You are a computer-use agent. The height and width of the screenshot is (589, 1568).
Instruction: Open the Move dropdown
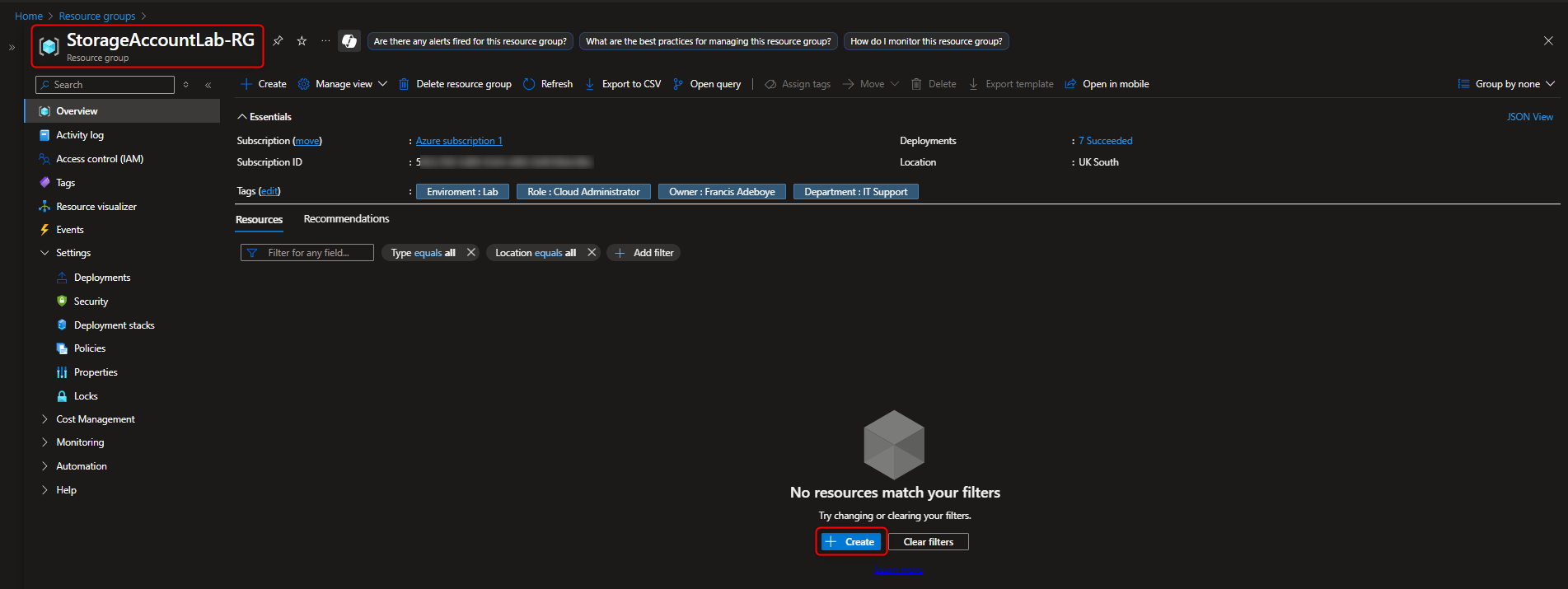(870, 84)
